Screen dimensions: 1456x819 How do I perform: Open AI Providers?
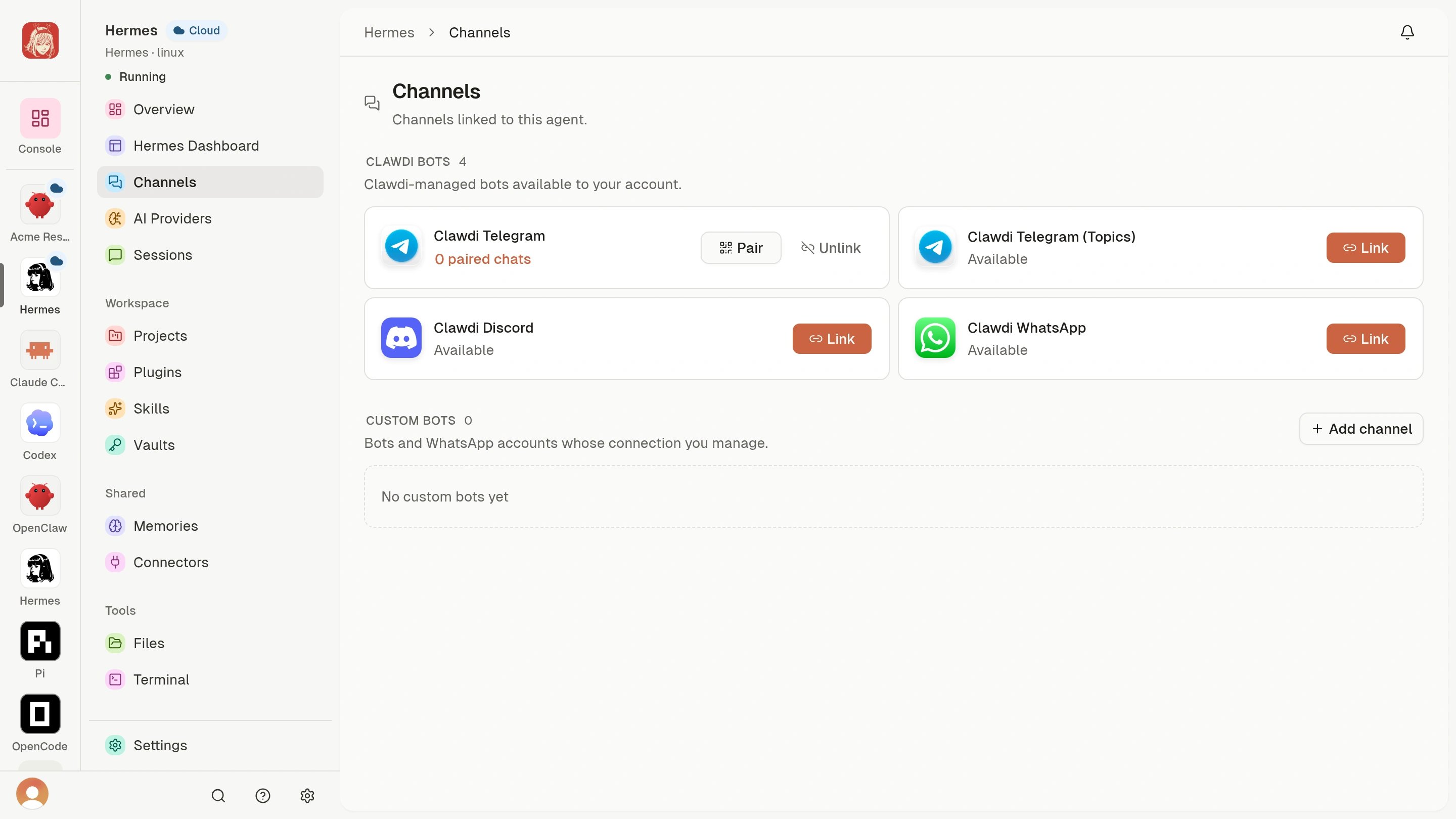[x=210, y=218]
